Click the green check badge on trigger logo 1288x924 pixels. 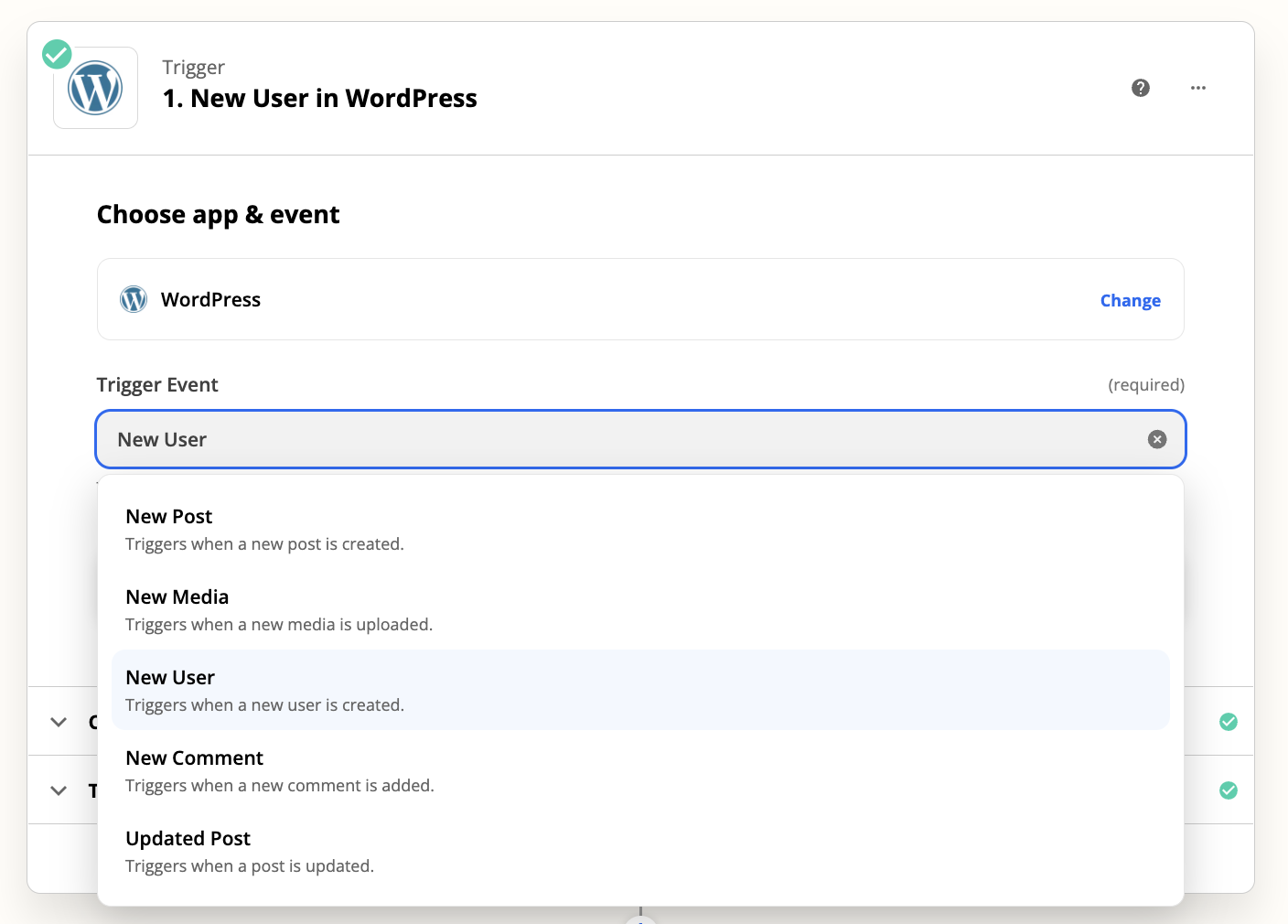click(x=57, y=54)
